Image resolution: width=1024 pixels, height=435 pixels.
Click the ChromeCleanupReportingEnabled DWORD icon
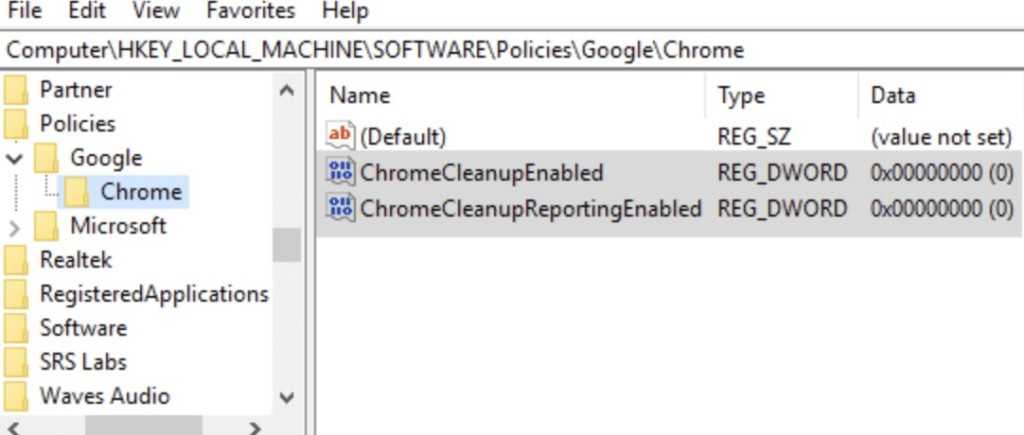341,209
